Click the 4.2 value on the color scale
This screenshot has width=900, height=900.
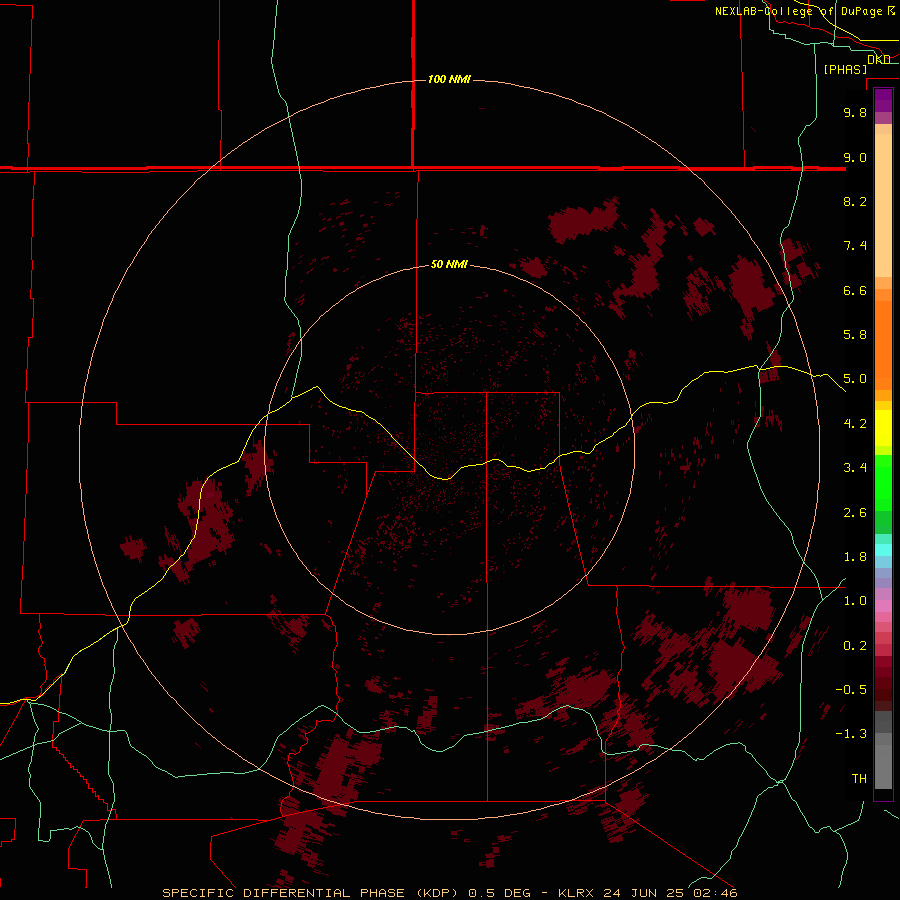point(855,424)
